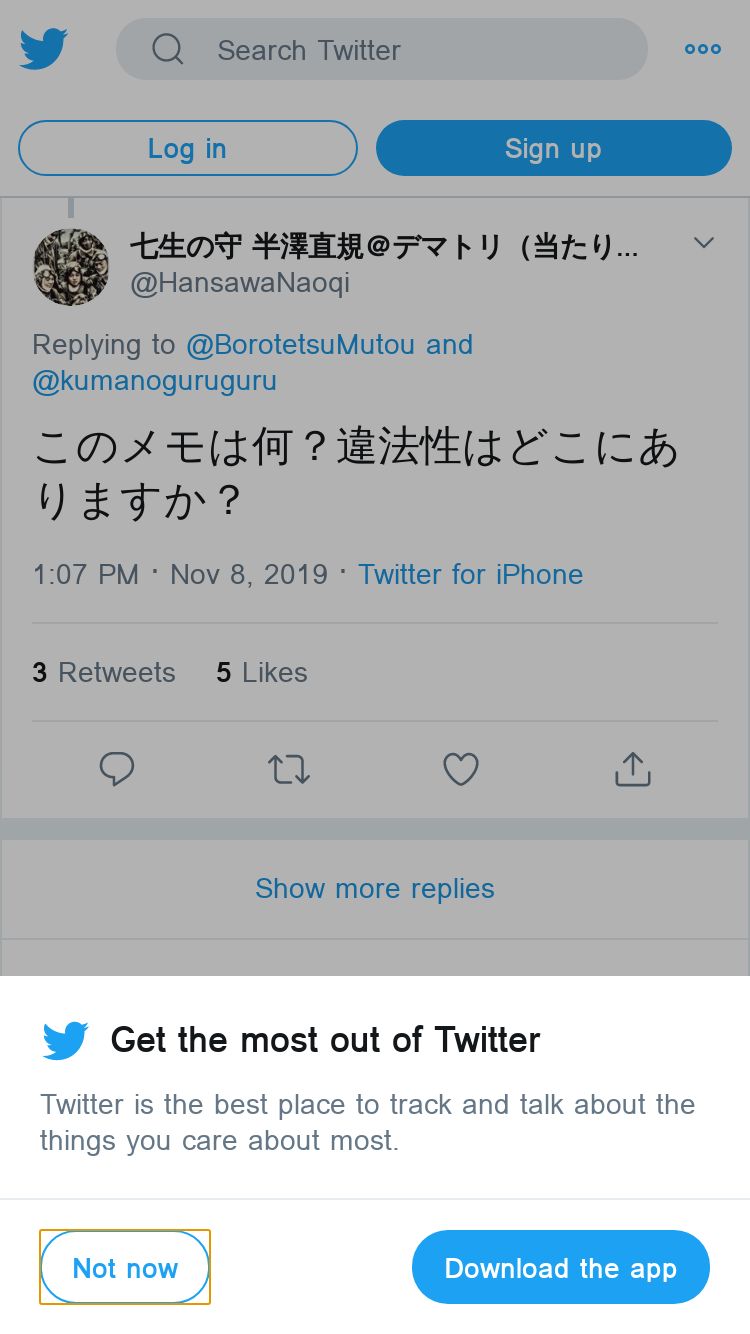Visit the @kumanoguruguru mention link
The image size is (750, 1334).
click(x=154, y=381)
